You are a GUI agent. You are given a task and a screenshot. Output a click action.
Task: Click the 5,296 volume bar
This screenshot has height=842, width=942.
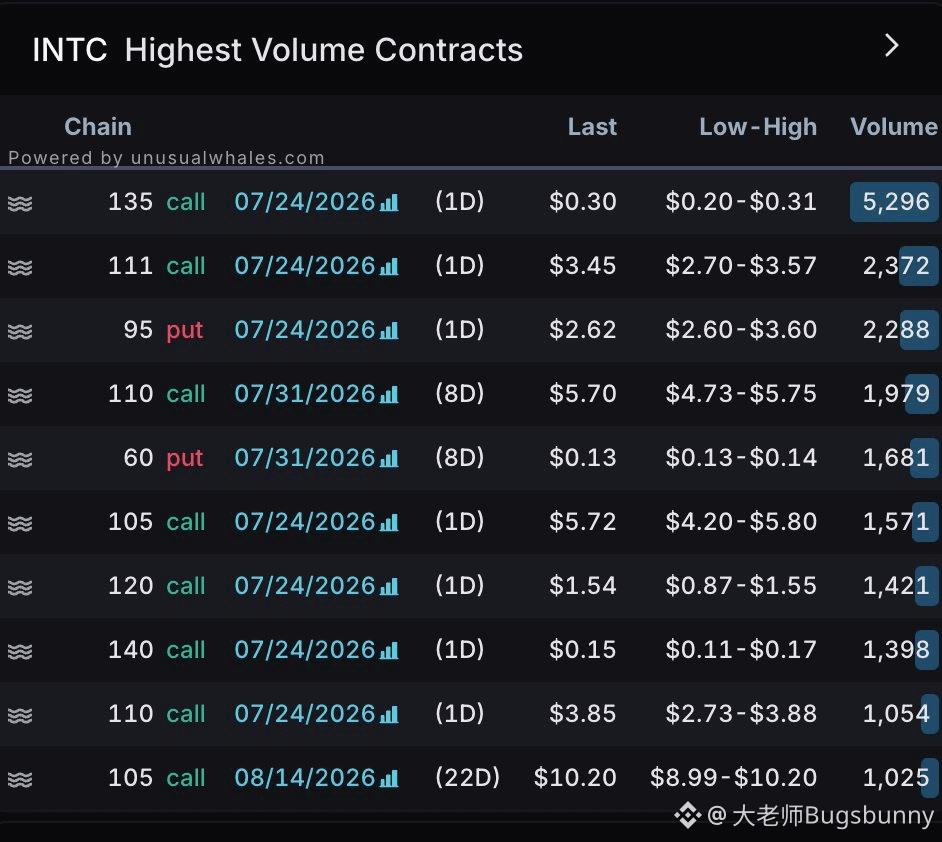[x=894, y=202]
